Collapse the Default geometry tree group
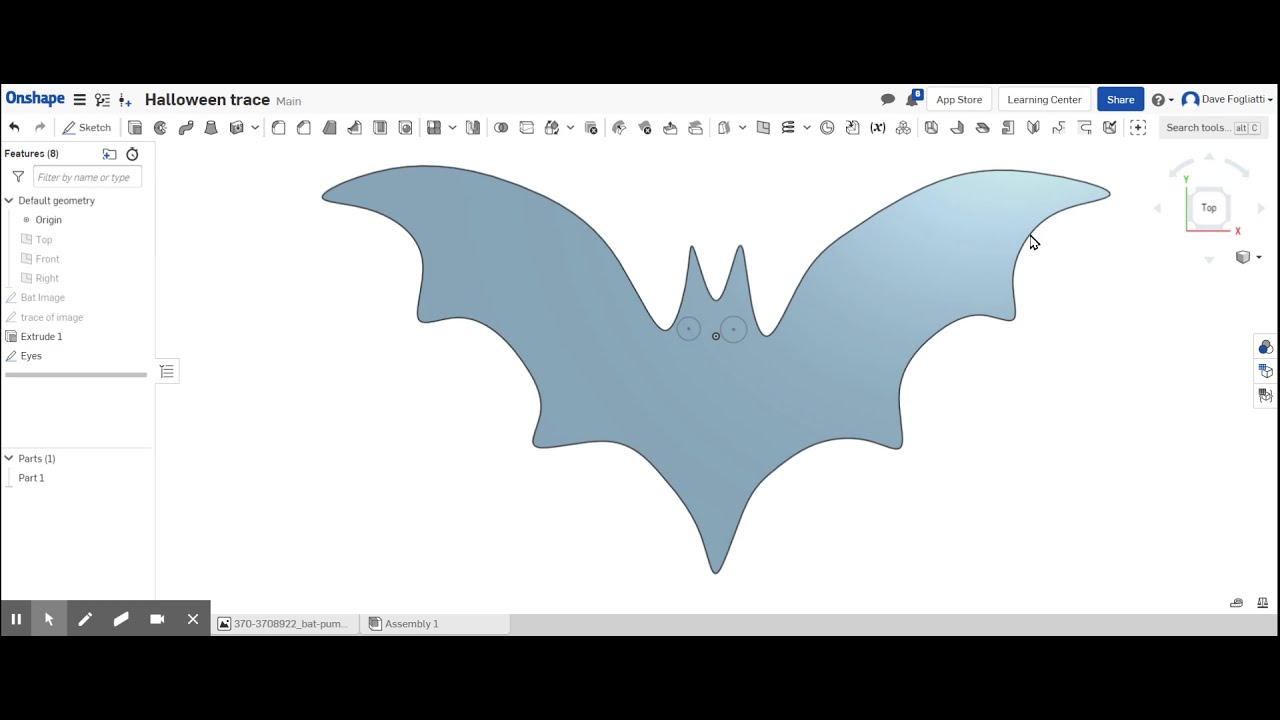Screen dimensions: 1280x720 tap(9, 201)
